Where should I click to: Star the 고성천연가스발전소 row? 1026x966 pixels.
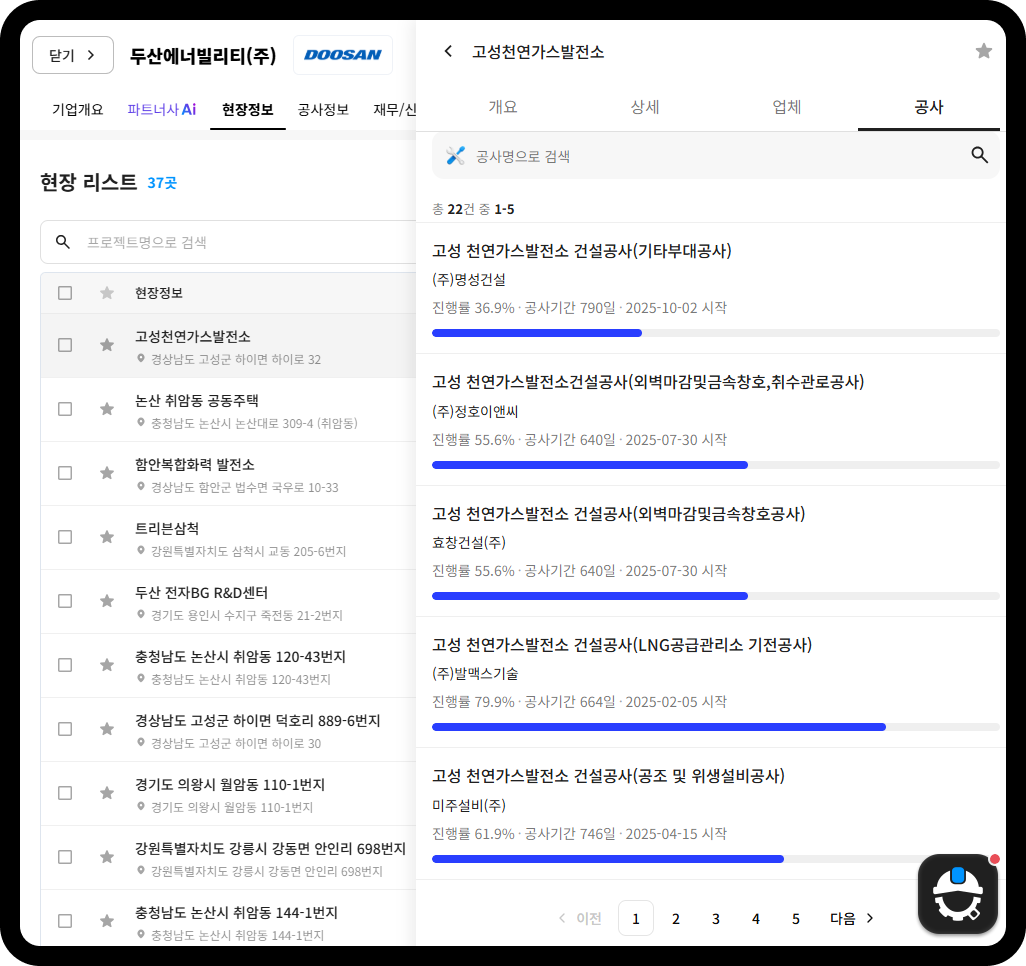tap(107, 345)
